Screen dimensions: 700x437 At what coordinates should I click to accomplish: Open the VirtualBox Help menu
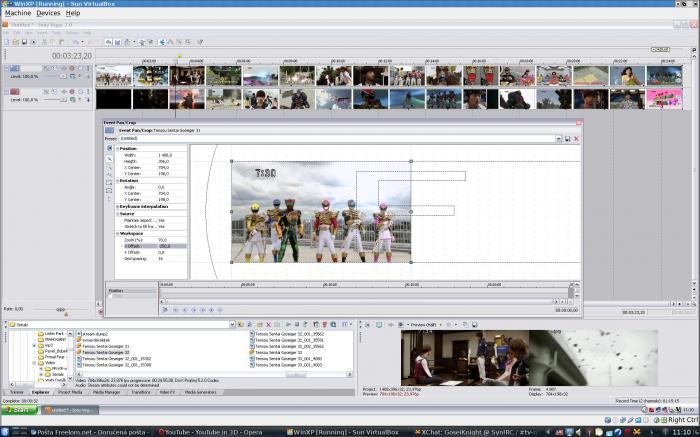73,13
